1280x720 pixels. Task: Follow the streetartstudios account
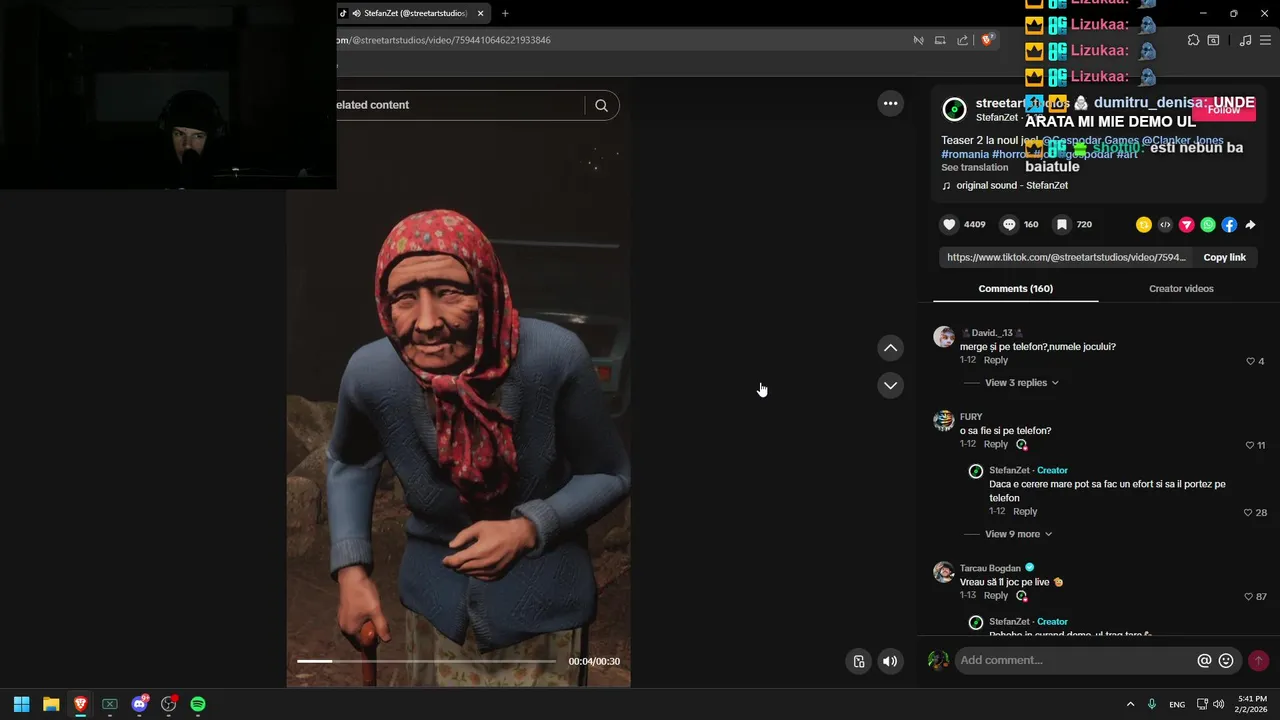point(1224,110)
